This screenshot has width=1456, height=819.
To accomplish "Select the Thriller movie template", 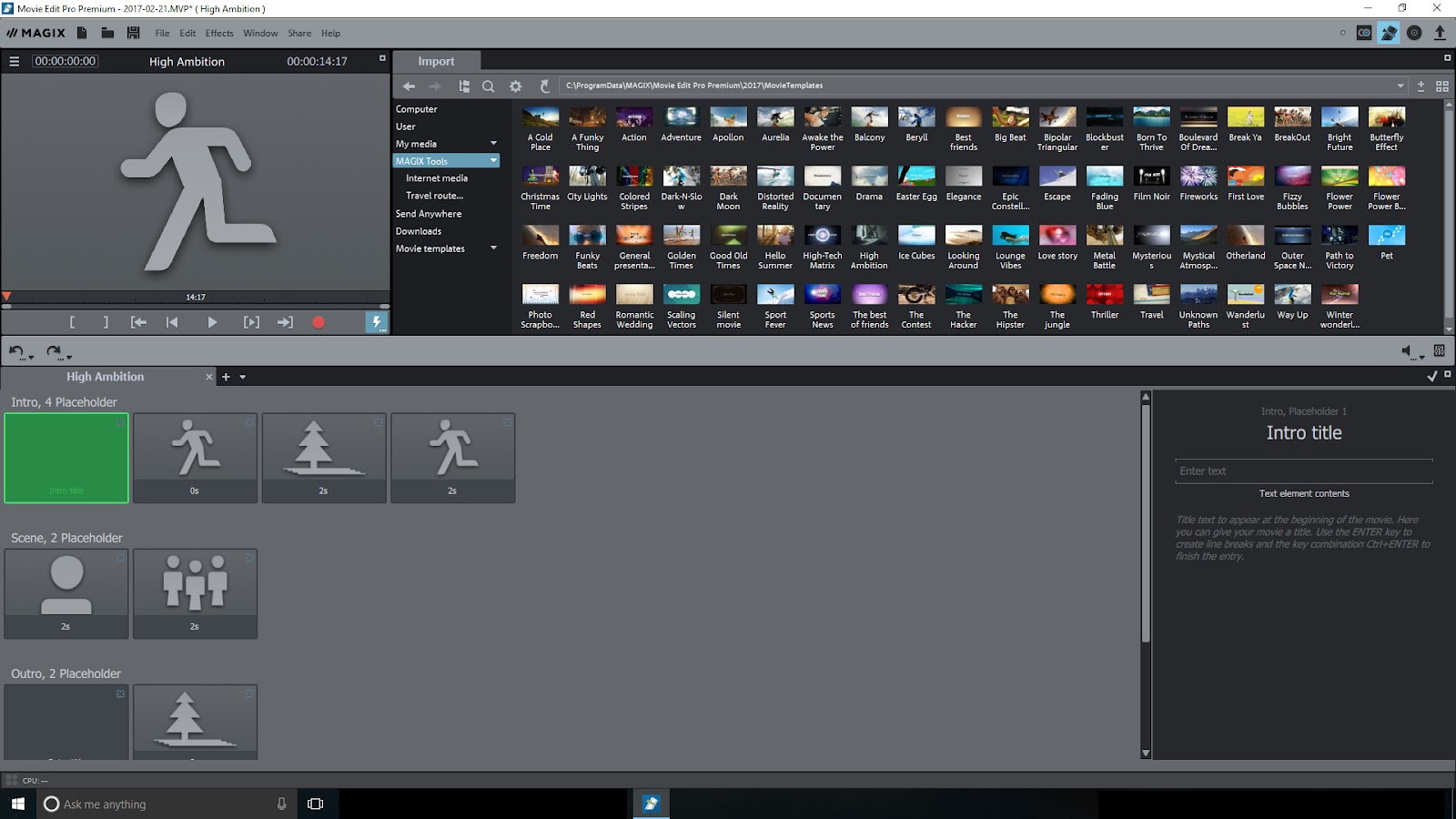I will point(1105,302).
